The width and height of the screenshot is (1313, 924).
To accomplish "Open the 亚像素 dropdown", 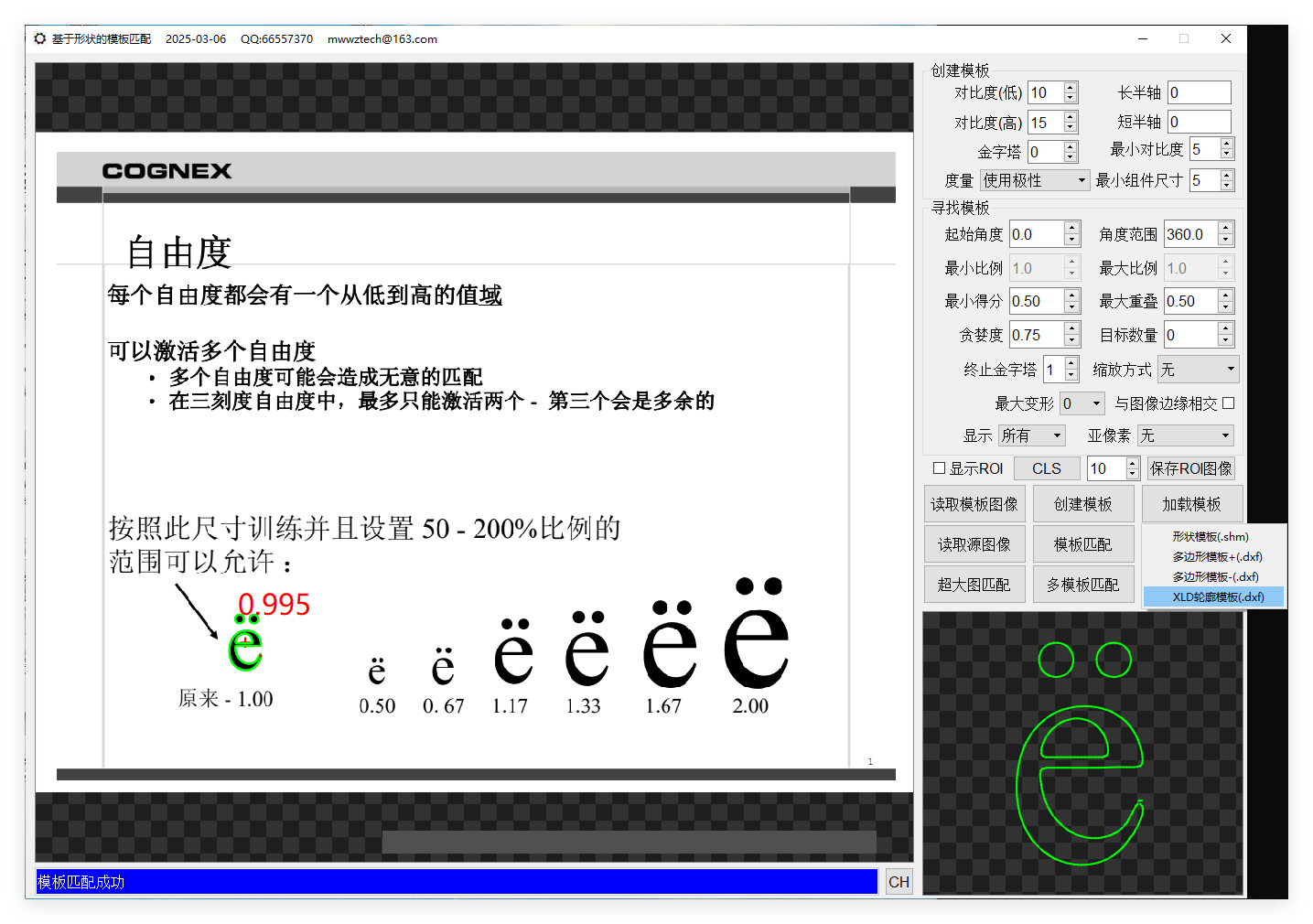I will coord(1185,435).
